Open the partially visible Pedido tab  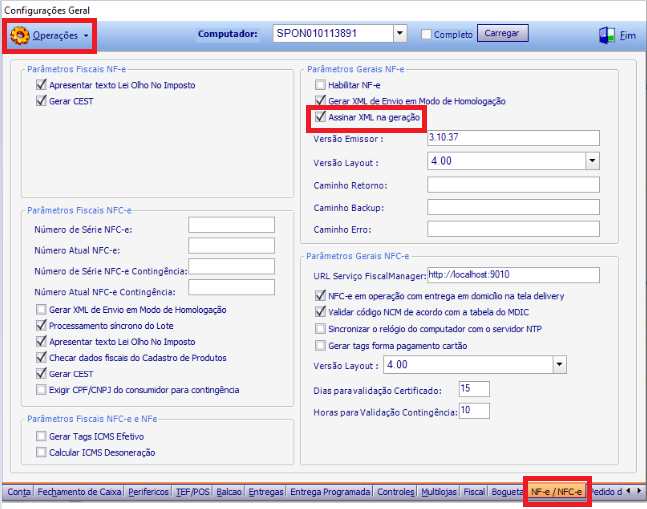(606, 492)
